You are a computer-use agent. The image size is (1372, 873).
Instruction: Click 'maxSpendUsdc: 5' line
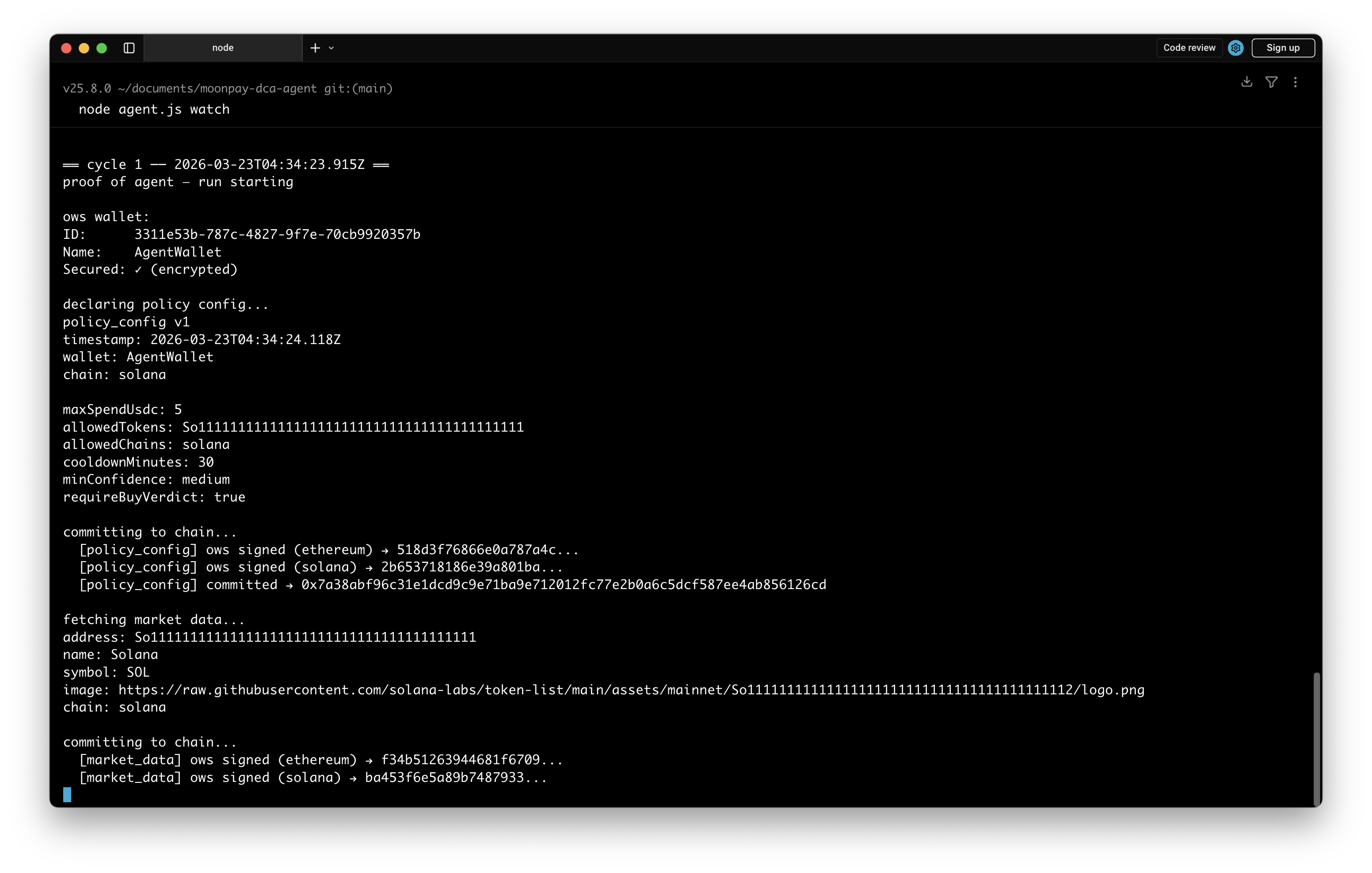[x=122, y=410]
